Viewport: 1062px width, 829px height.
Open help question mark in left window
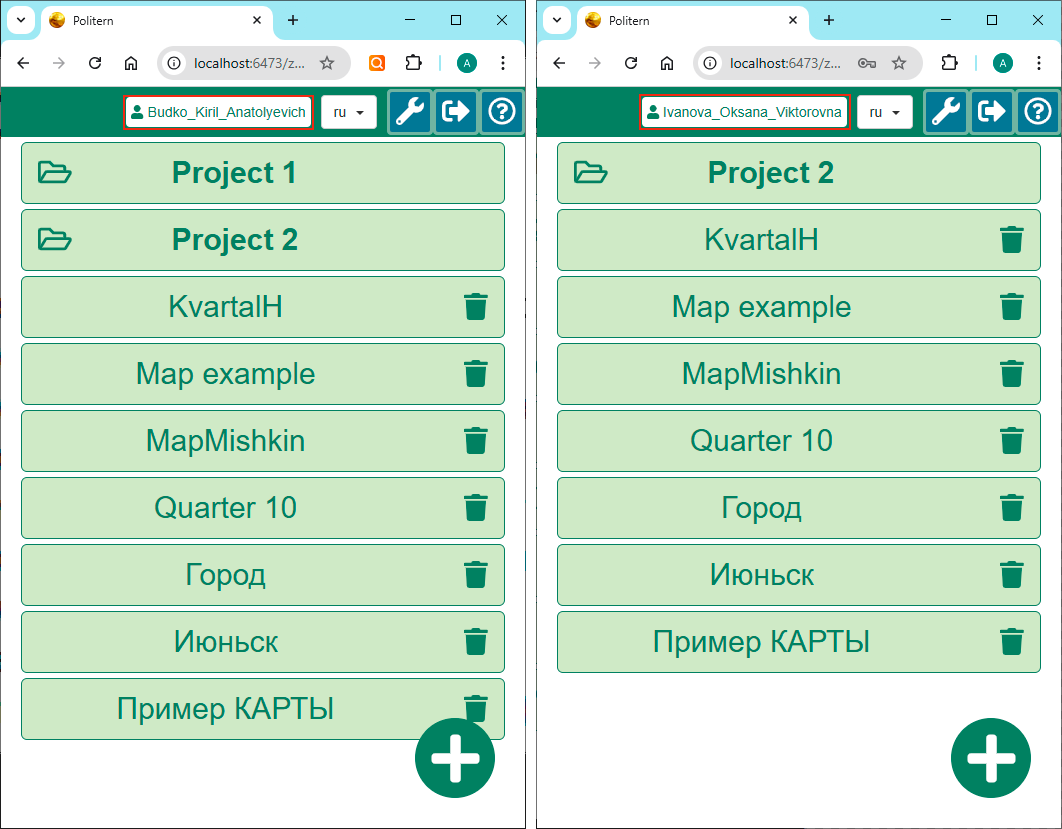[502, 112]
